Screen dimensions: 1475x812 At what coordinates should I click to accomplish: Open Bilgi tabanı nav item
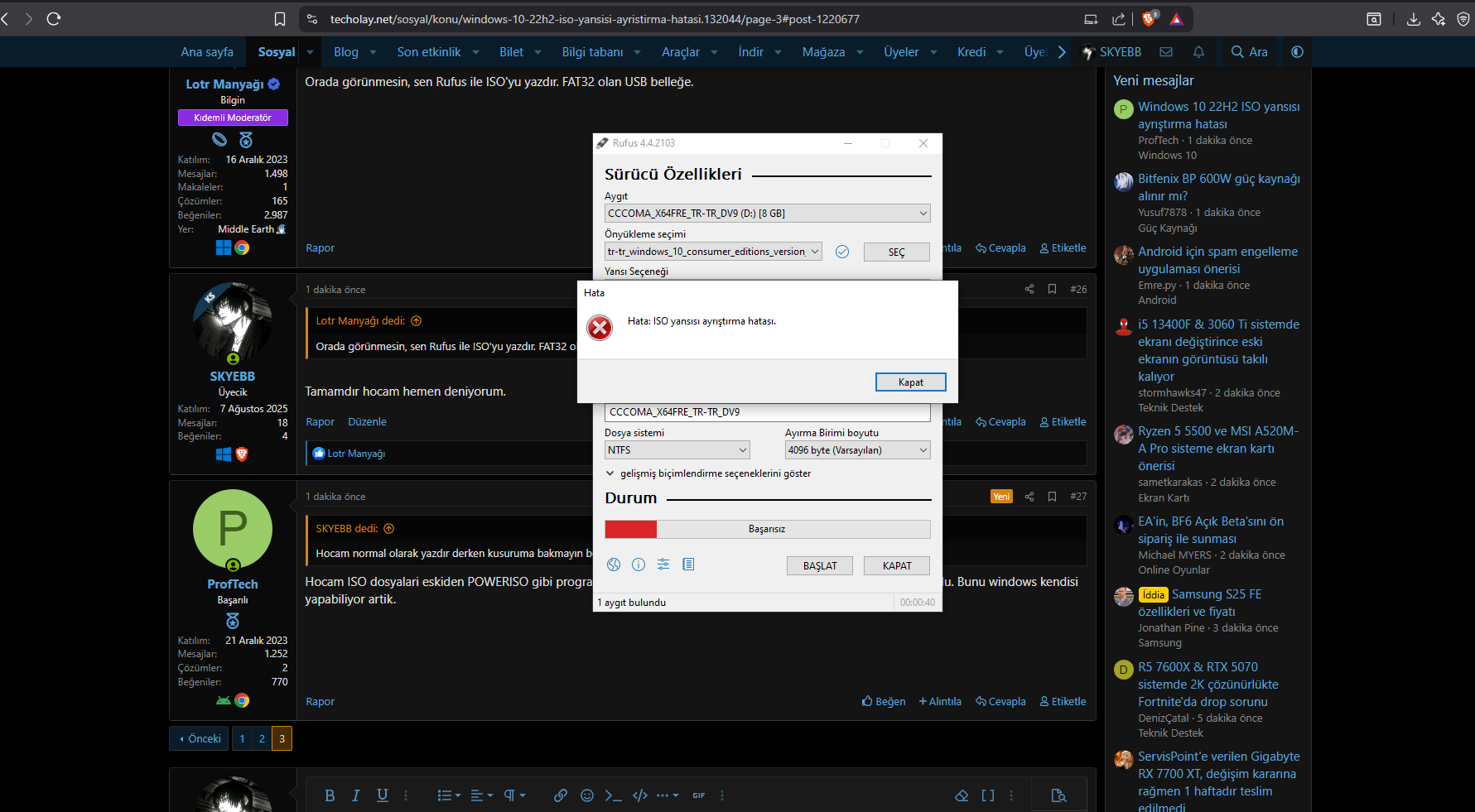(592, 51)
